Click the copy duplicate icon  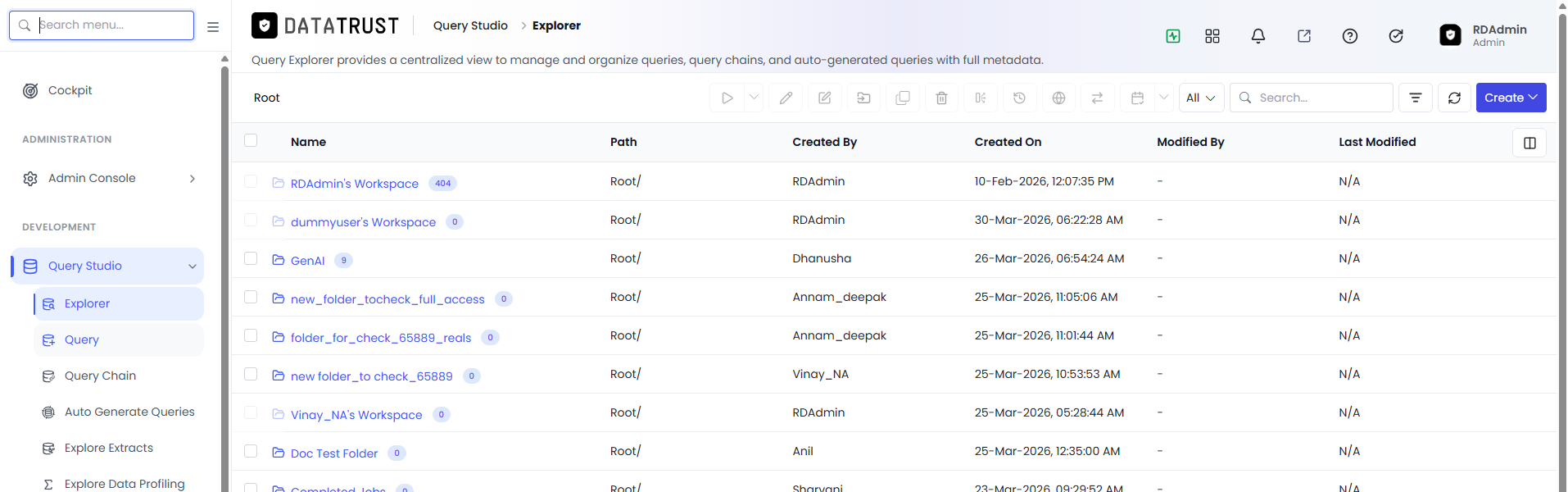[x=903, y=98]
